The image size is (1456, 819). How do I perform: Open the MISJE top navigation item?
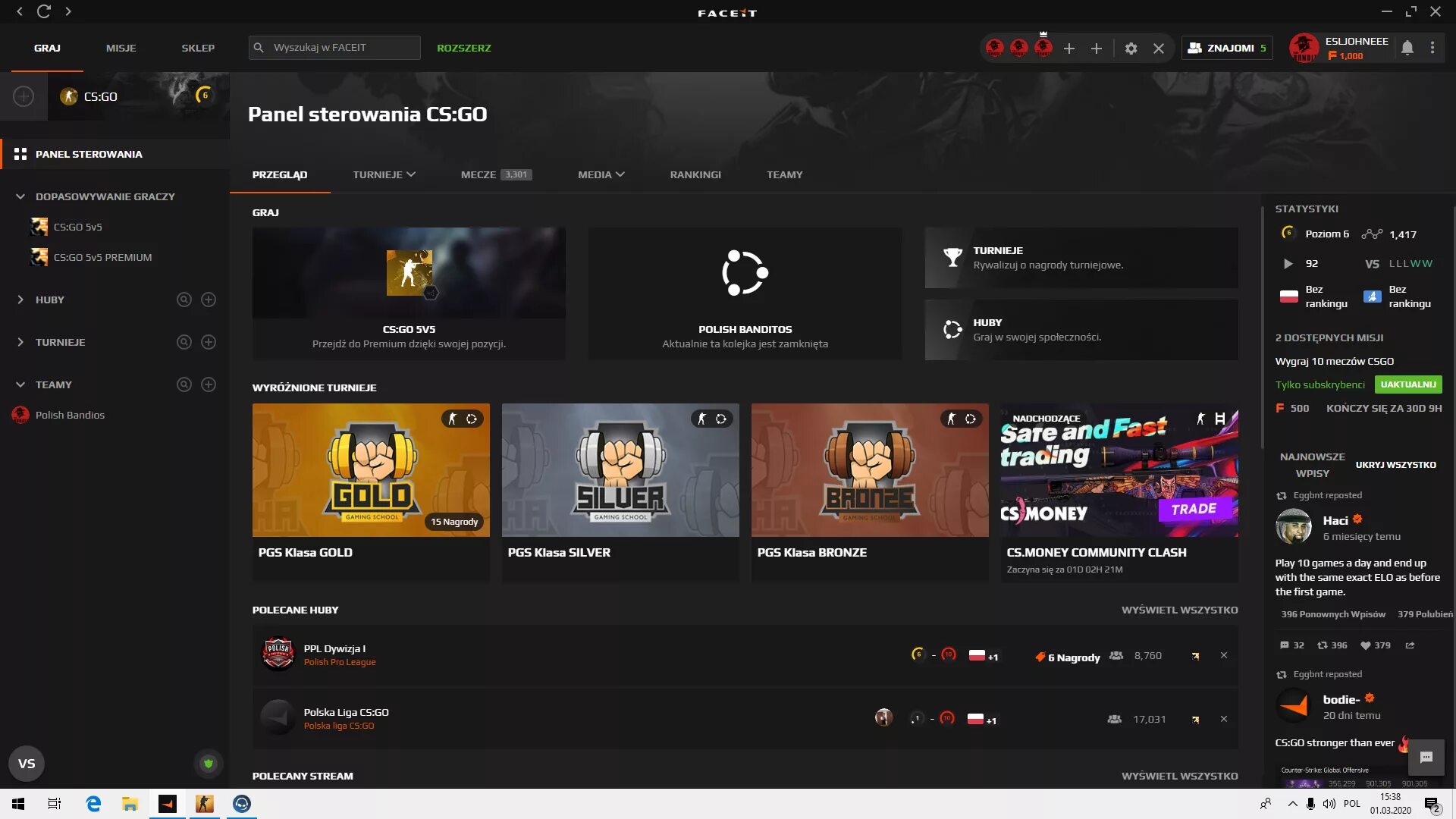(x=121, y=48)
